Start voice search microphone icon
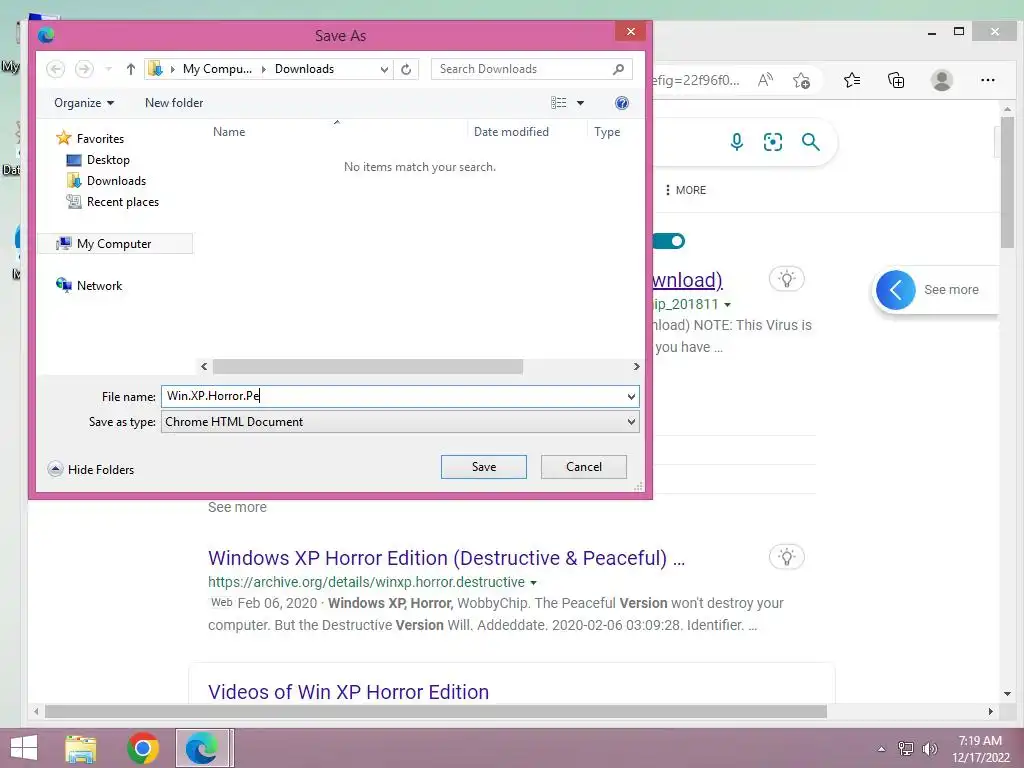The height and width of the screenshot is (768, 1024). point(737,142)
